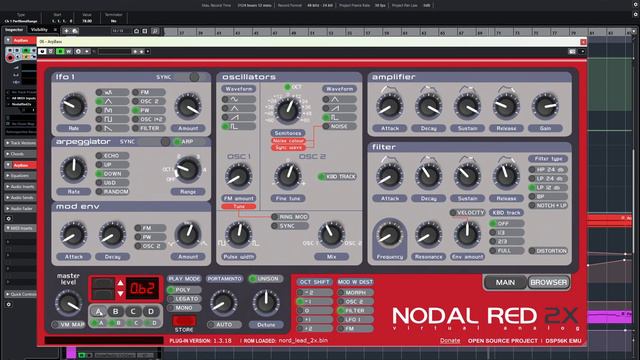Image resolution: width=640 pixels, height=360 pixels.
Task: Click program up arrow beside display
Action: (x=120, y=283)
